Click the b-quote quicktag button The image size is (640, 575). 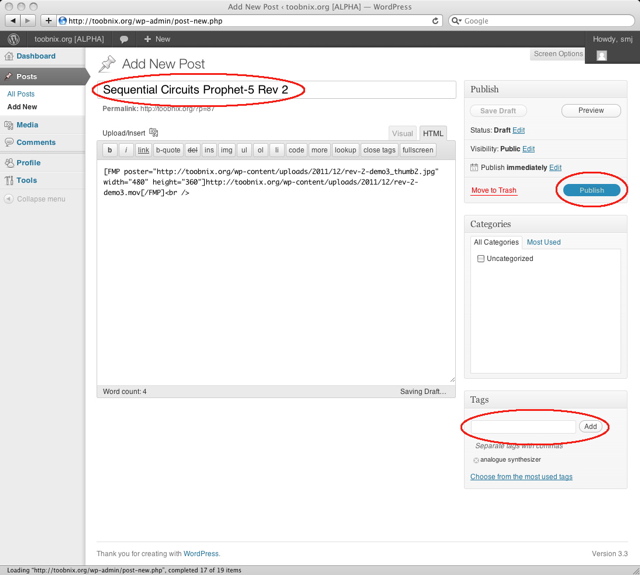(x=168, y=150)
